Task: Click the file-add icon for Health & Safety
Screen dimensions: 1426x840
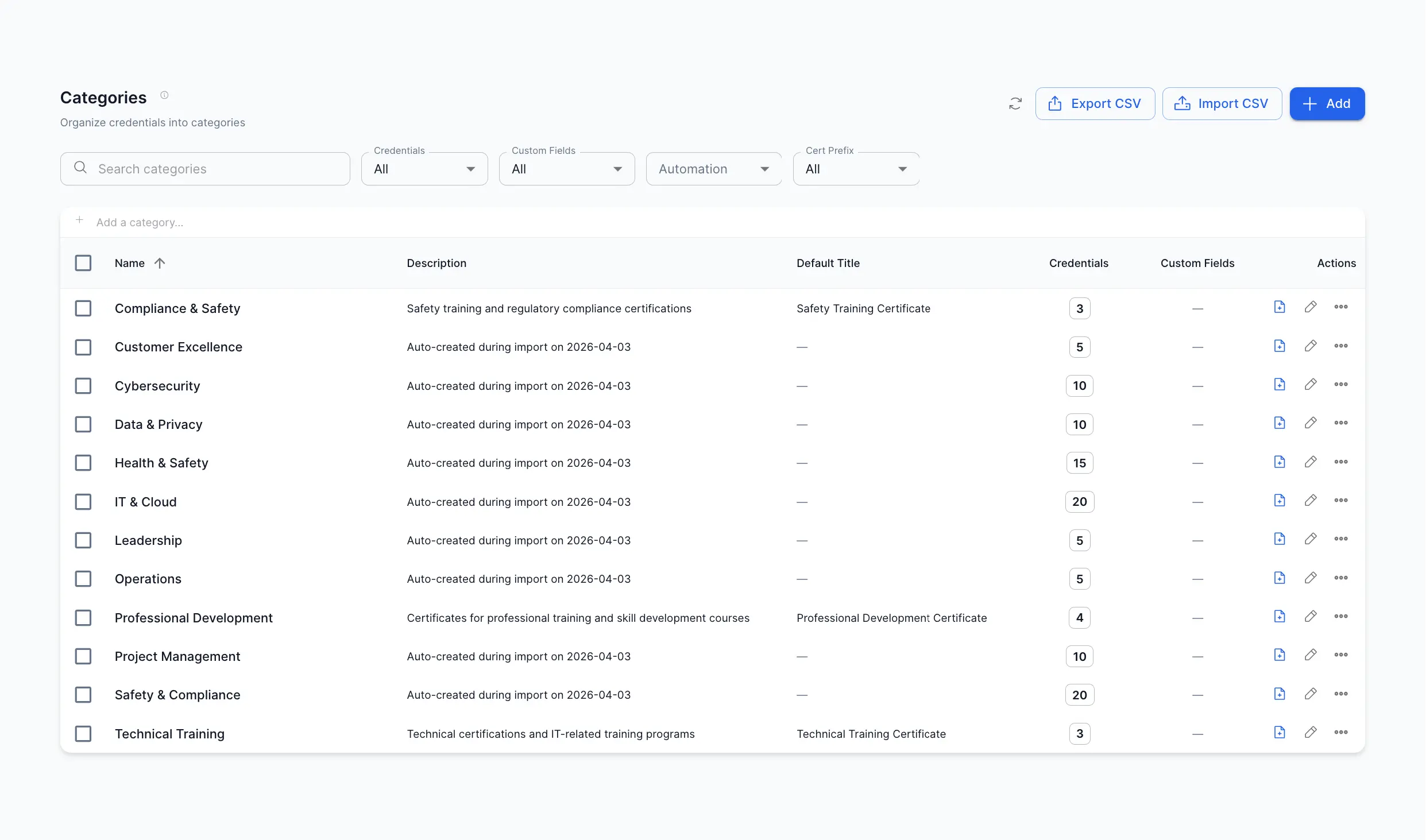Action: pyautogui.click(x=1280, y=461)
